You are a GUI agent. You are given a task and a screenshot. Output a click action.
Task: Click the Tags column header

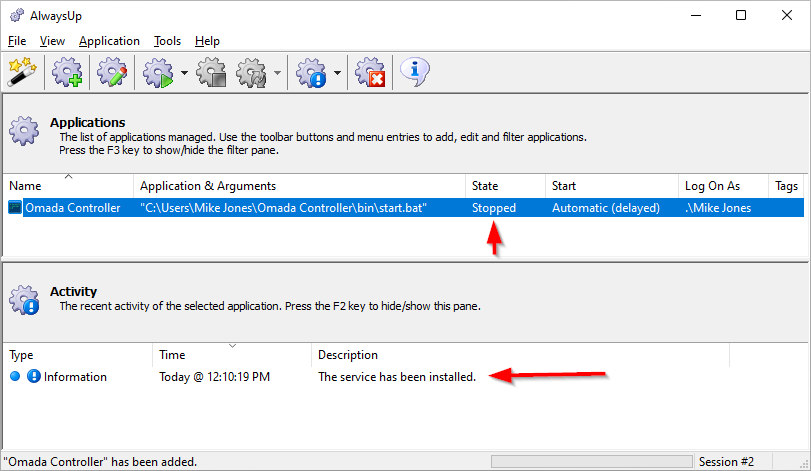(x=786, y=186)
